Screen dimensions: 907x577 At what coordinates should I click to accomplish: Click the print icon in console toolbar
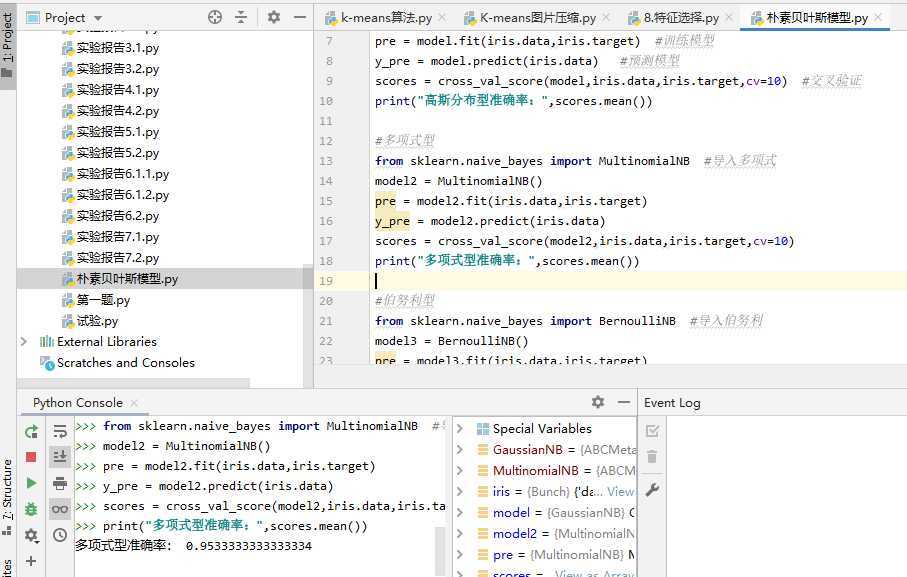[x=60, y=483]
